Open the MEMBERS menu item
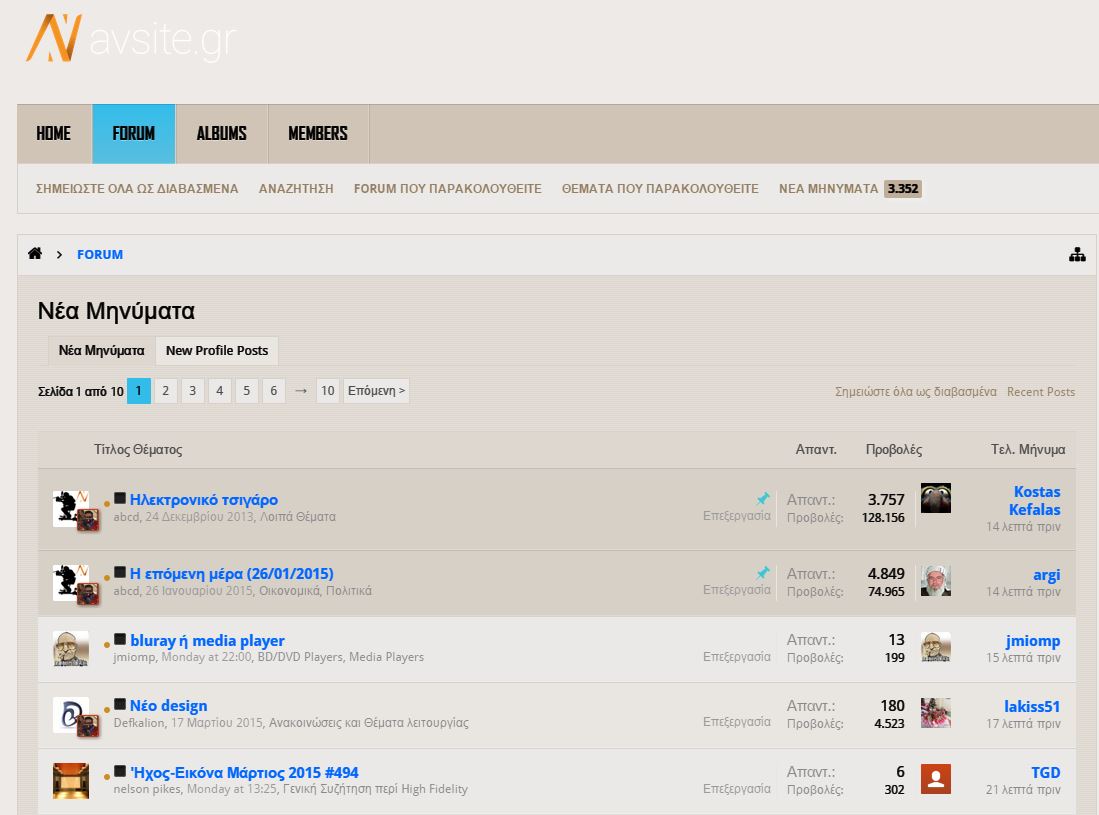 point(318,133)
